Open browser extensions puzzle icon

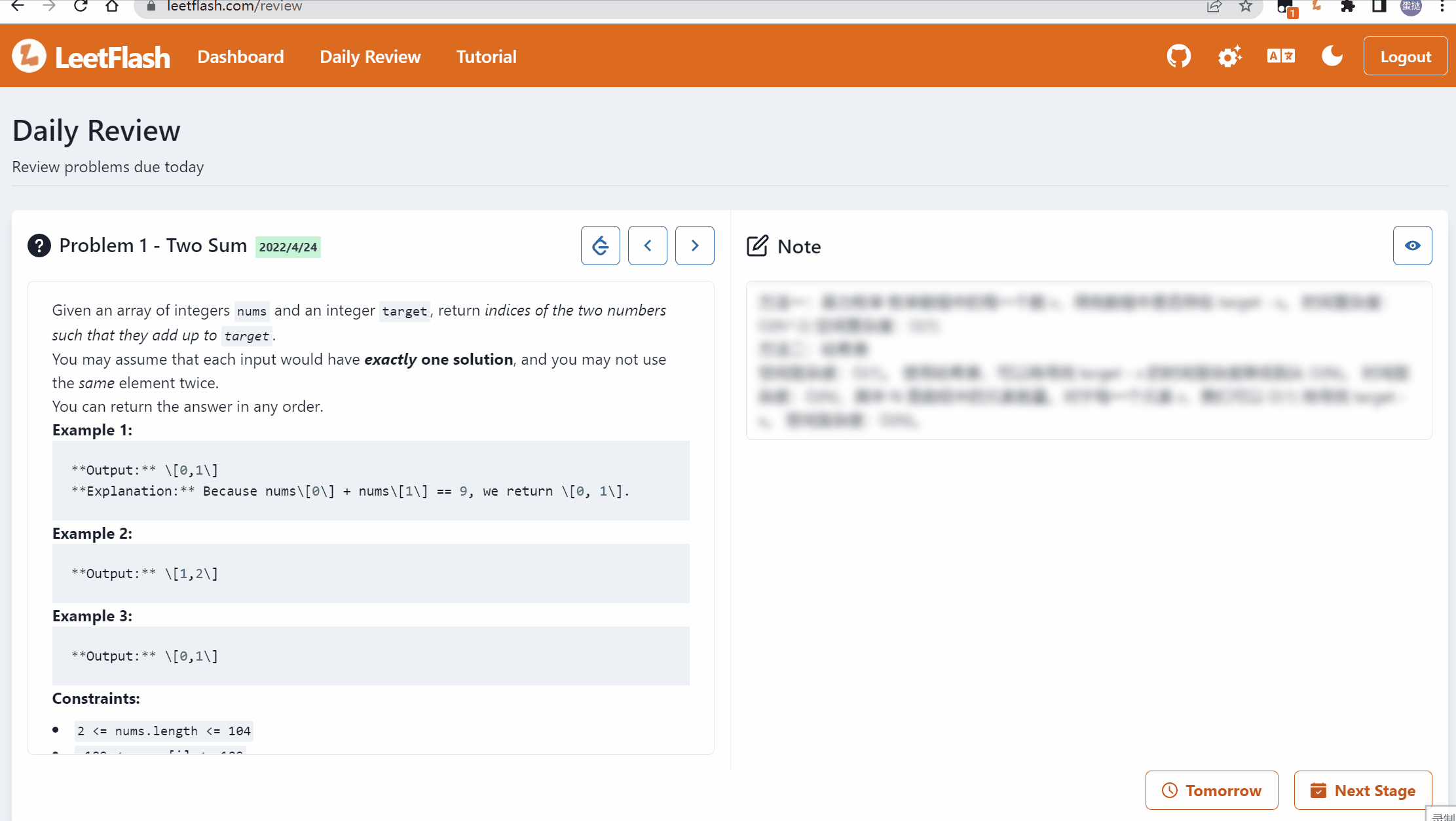click(1347, 7)
